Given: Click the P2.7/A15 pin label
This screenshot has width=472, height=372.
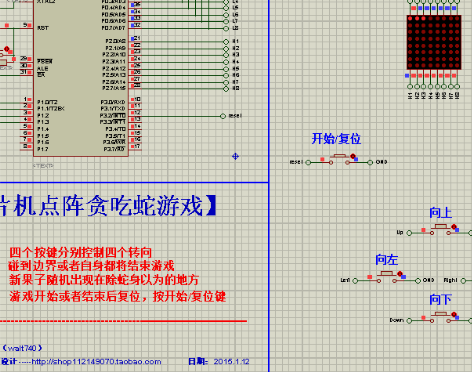Looking at the screenshot, I should click(114, 88).
